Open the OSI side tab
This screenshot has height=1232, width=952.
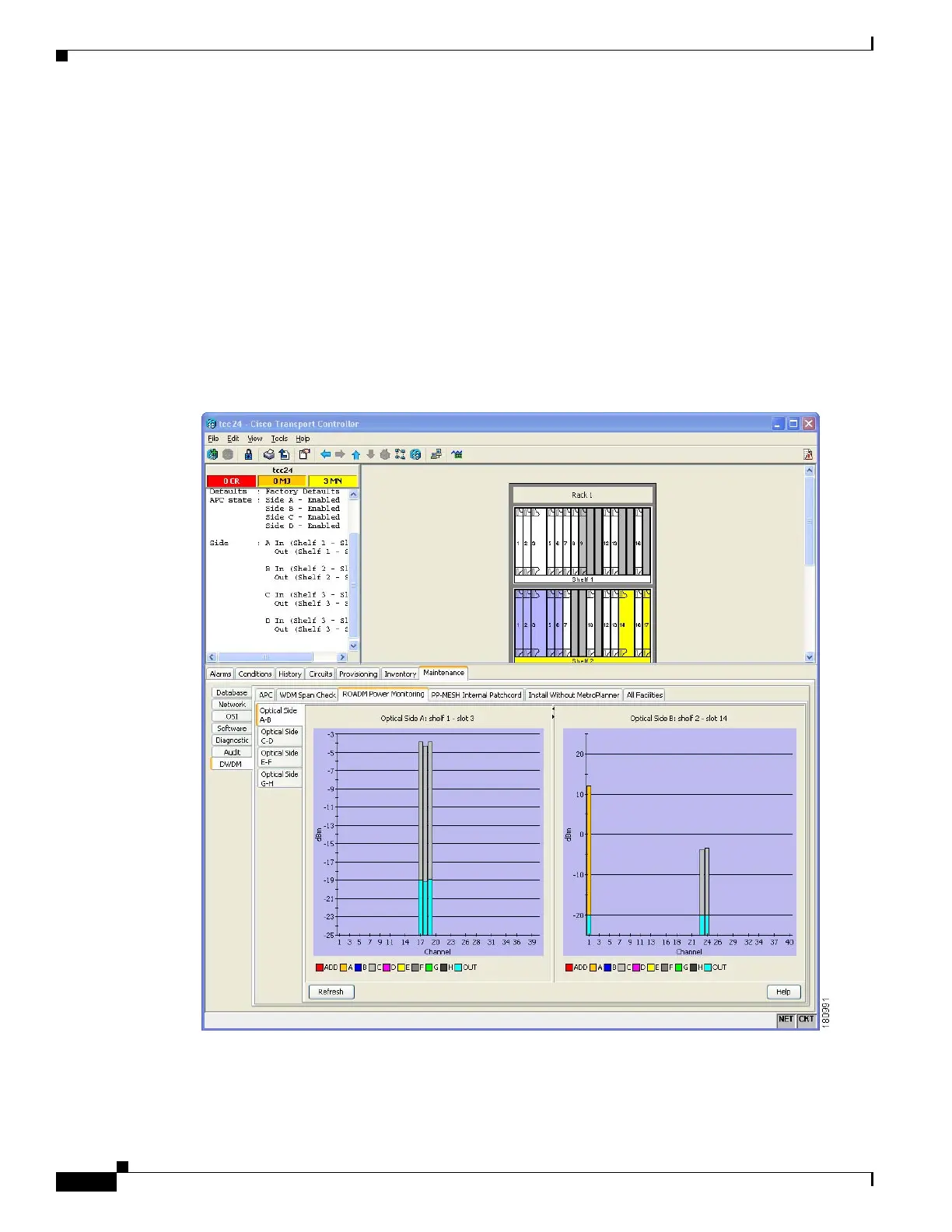coord(232,716)
